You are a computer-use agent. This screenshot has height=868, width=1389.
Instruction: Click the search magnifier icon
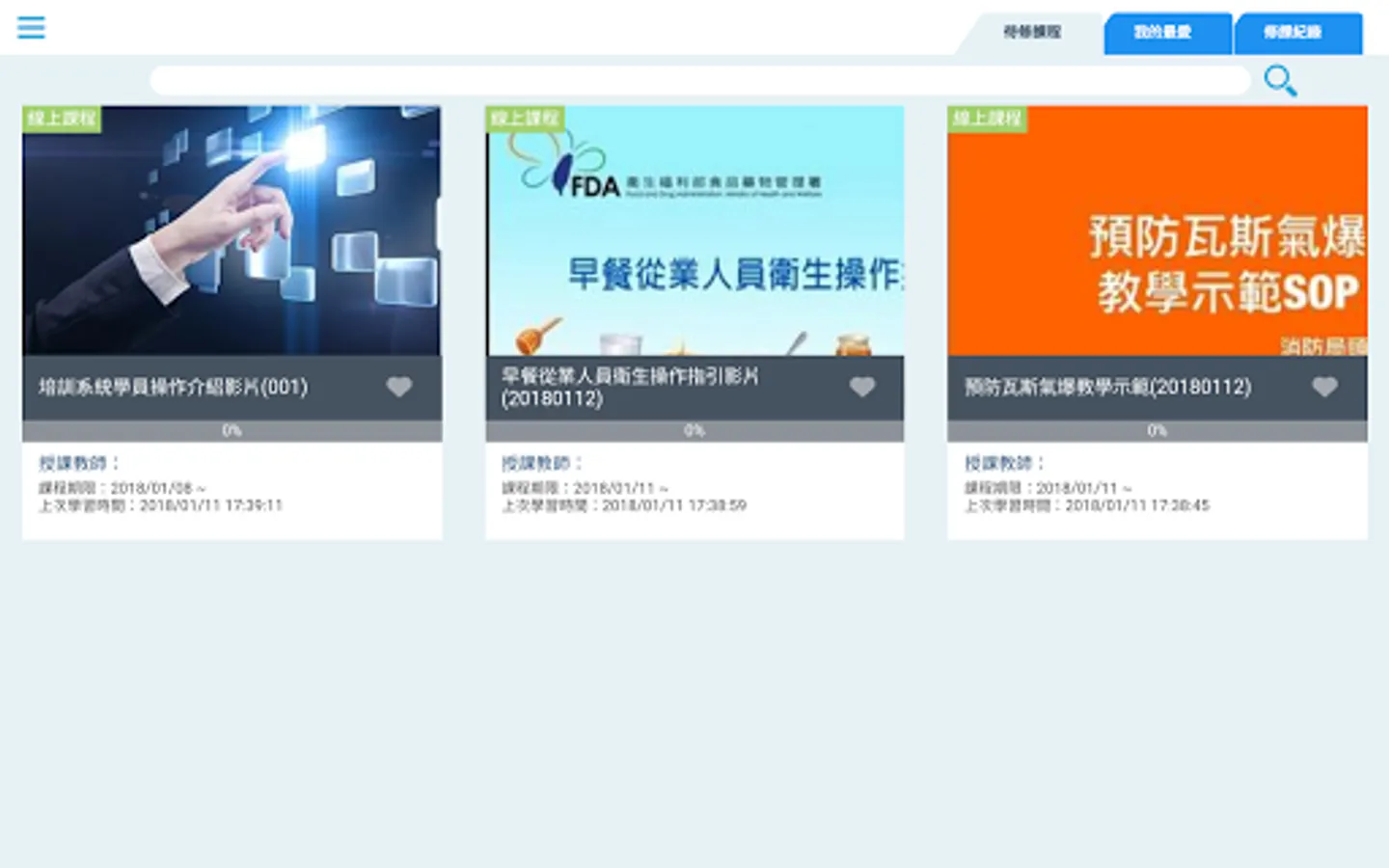(x=1279, y=81)
